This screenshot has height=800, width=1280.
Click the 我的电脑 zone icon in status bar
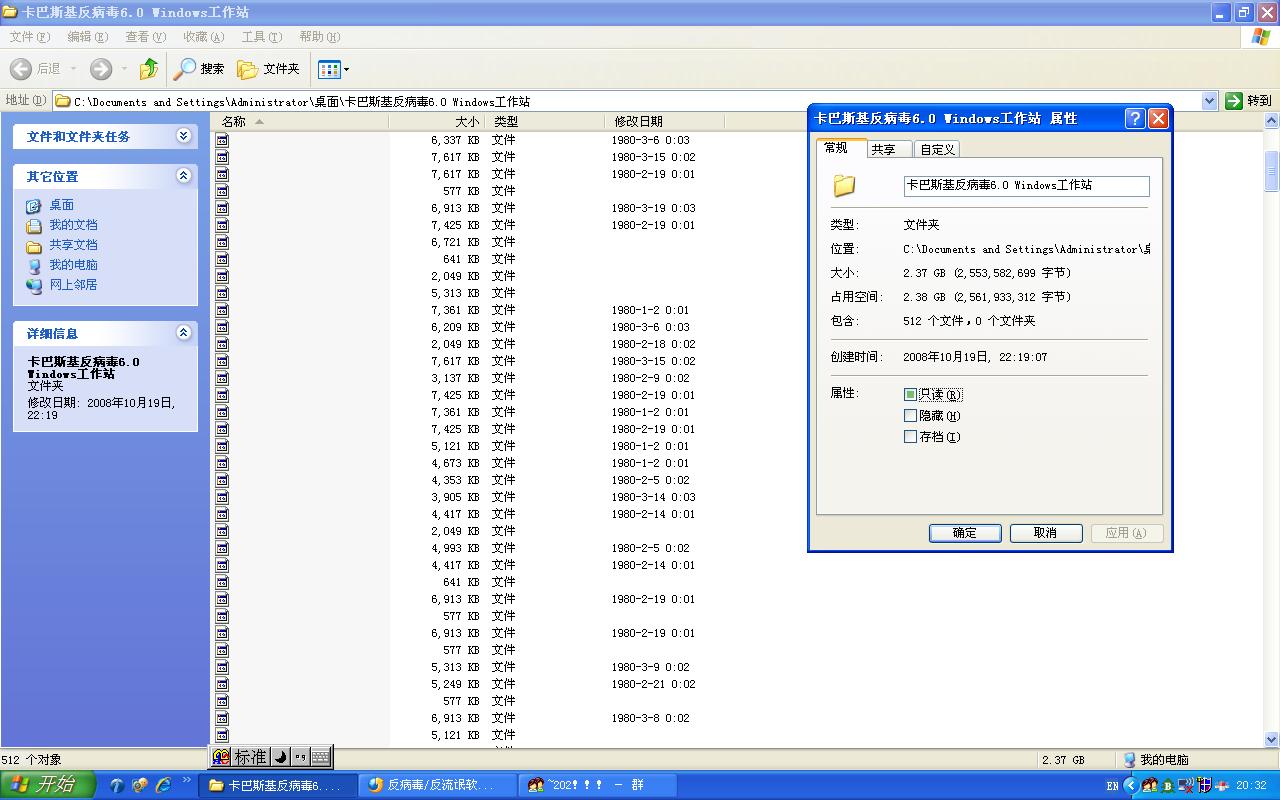click(x=1130, y=760)
